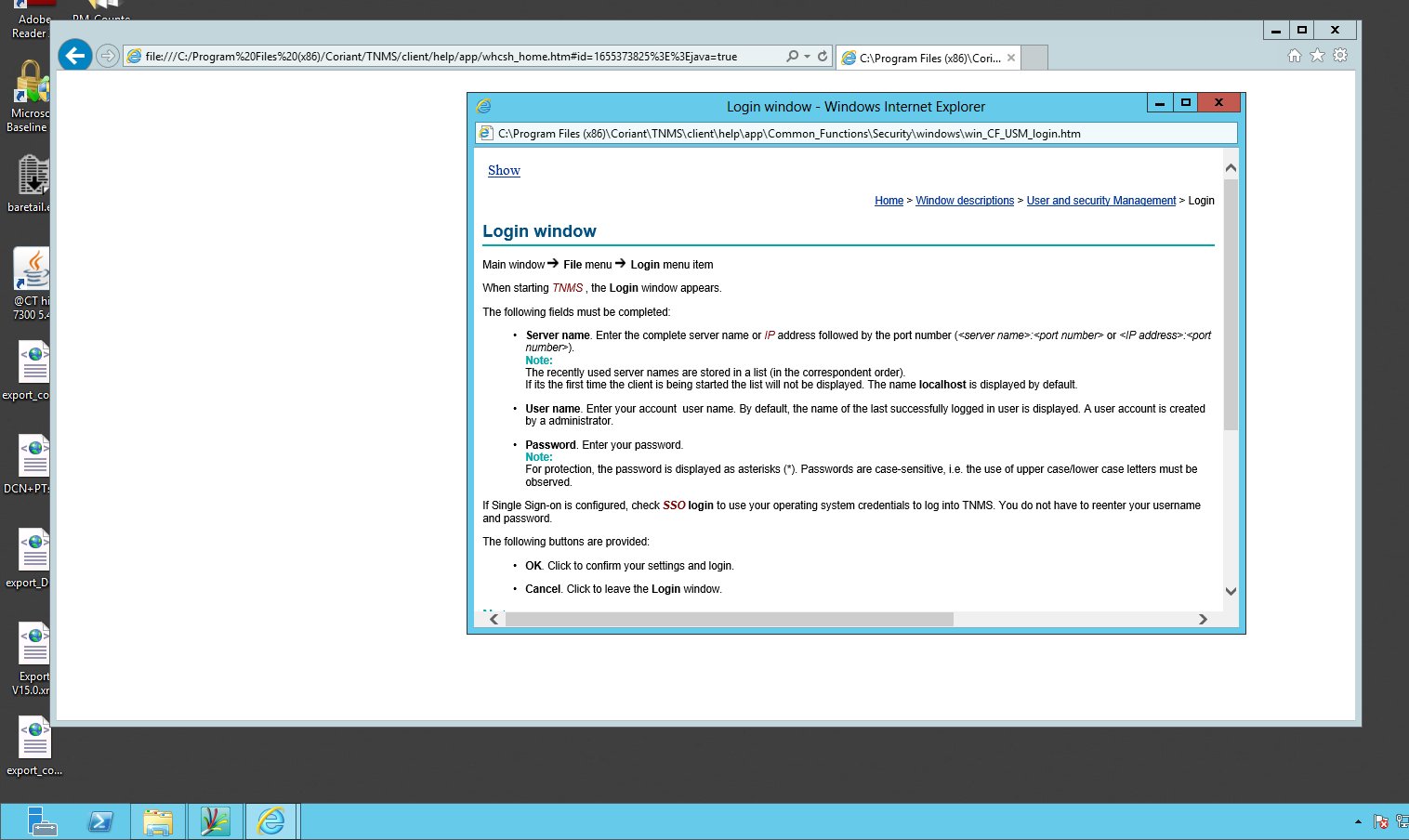Image resolution: width=1409 pixels, height=840 pixels.
Task: Click the search magnifier in address bar
Action: (792, 57)
